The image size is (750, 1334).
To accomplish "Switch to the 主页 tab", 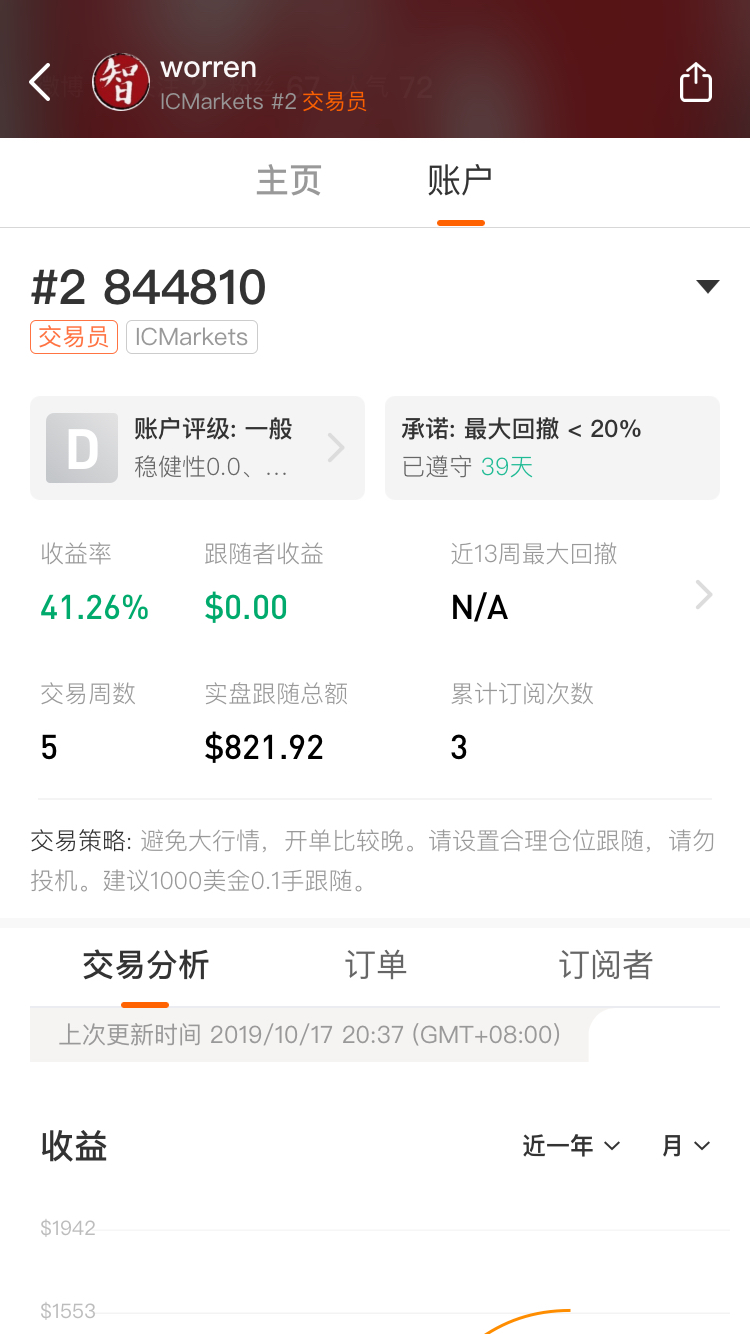I will 289,181.
